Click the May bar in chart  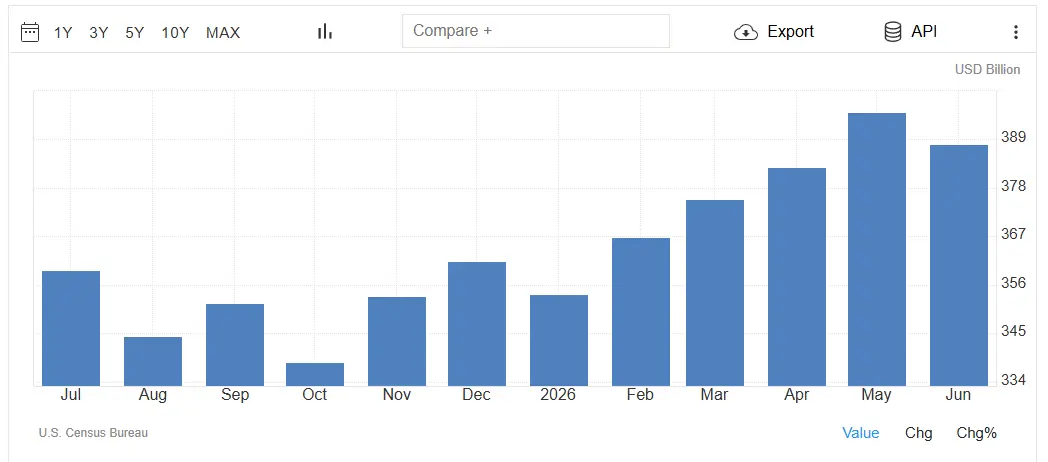tap(876, 249)
